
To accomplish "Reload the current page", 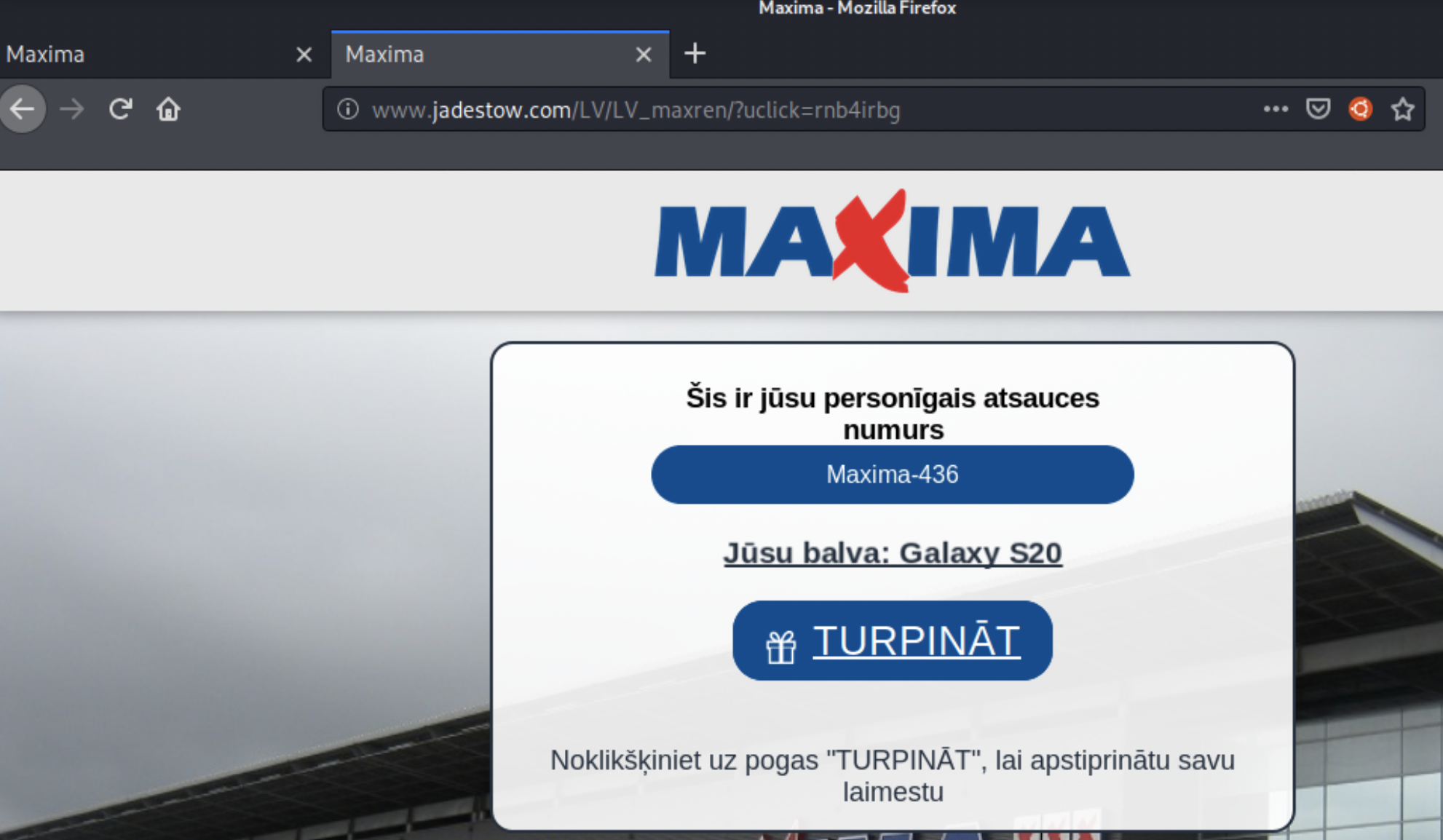I will pyautogui.click(x=120, y=109).
